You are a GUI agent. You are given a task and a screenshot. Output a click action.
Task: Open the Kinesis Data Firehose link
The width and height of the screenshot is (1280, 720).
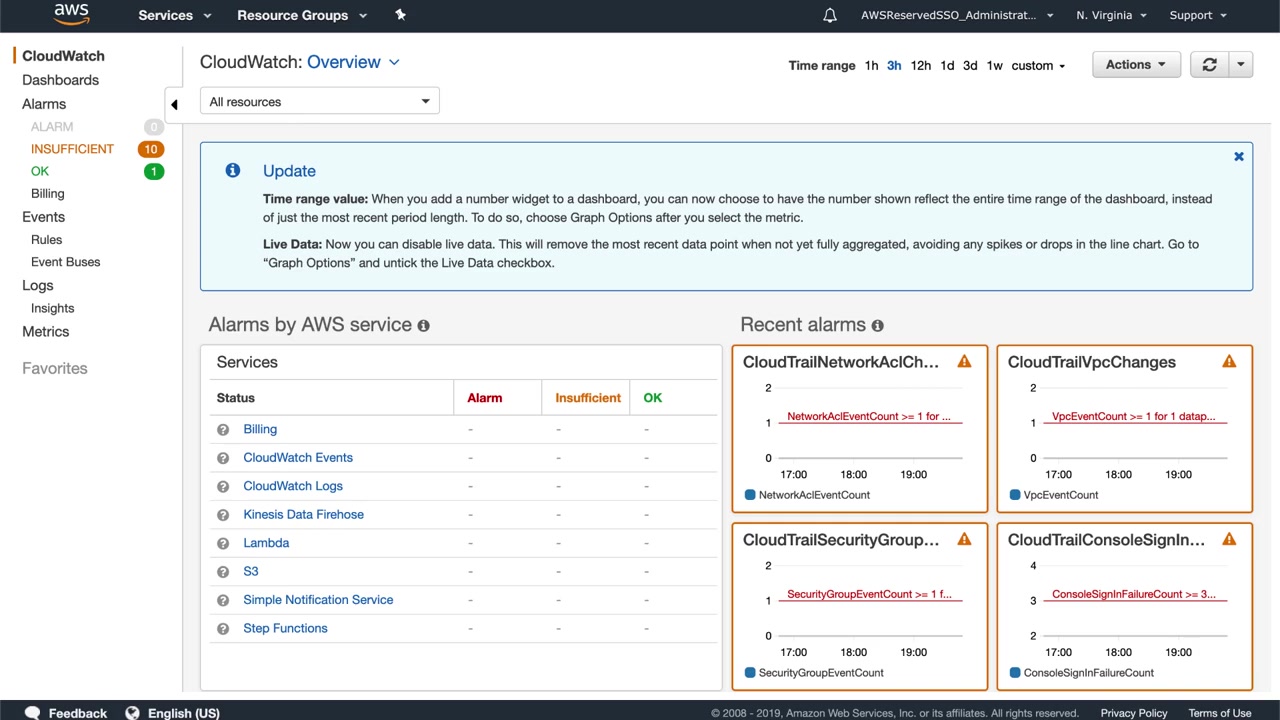(x=303, y=514)
